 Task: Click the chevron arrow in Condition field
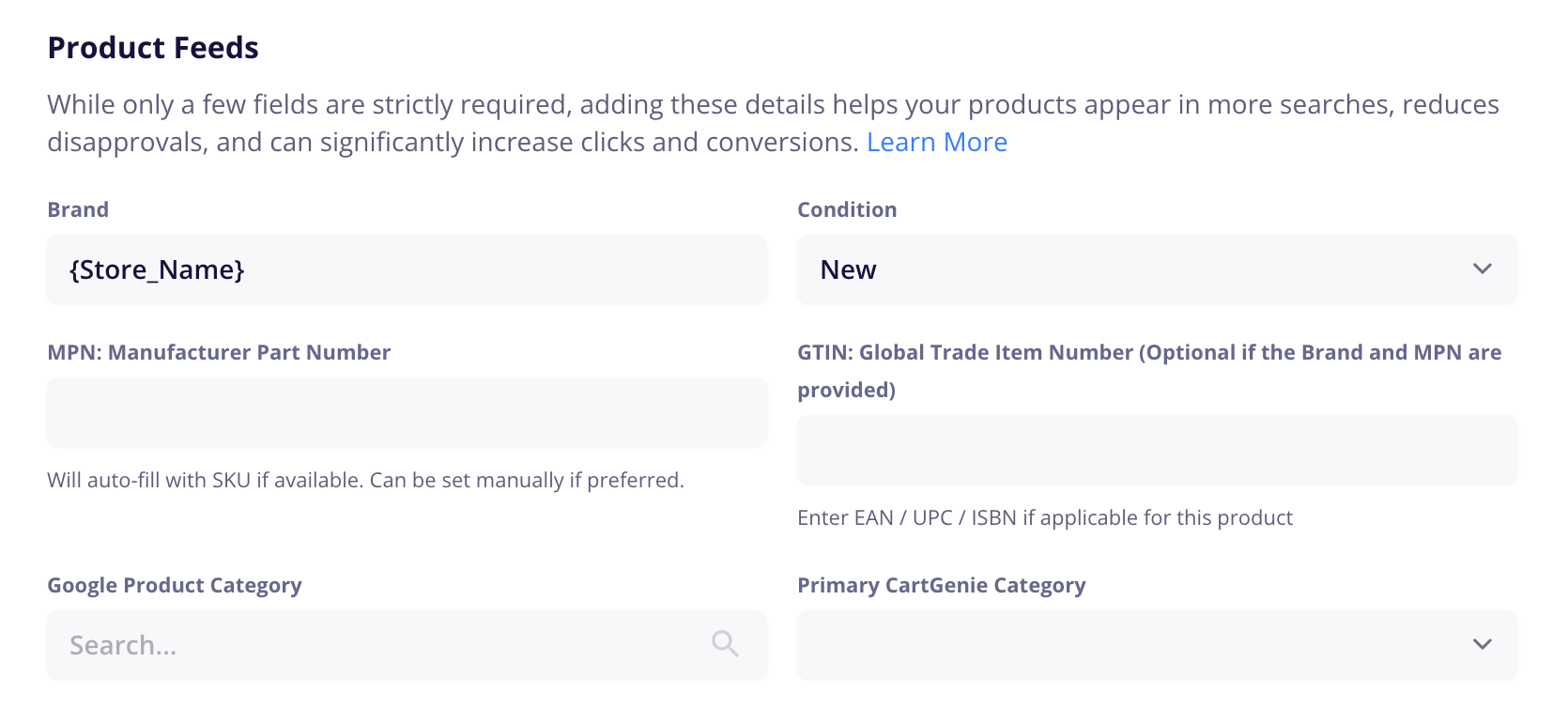tap(1483, 269)
